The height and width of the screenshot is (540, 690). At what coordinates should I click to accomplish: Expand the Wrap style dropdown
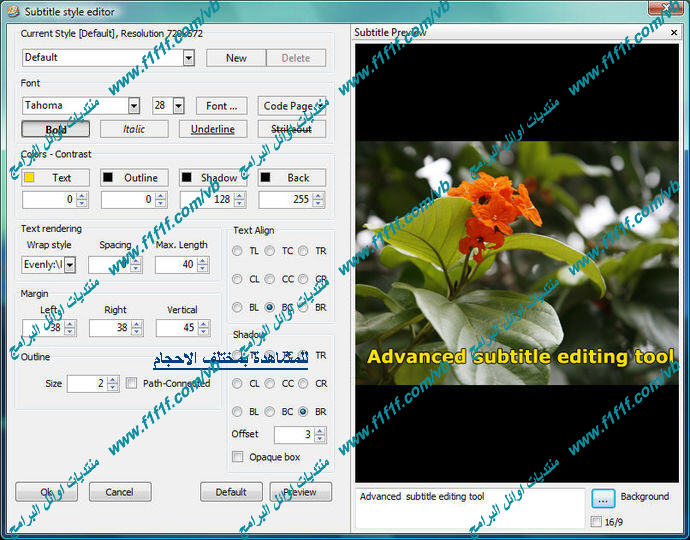point(70,265)
